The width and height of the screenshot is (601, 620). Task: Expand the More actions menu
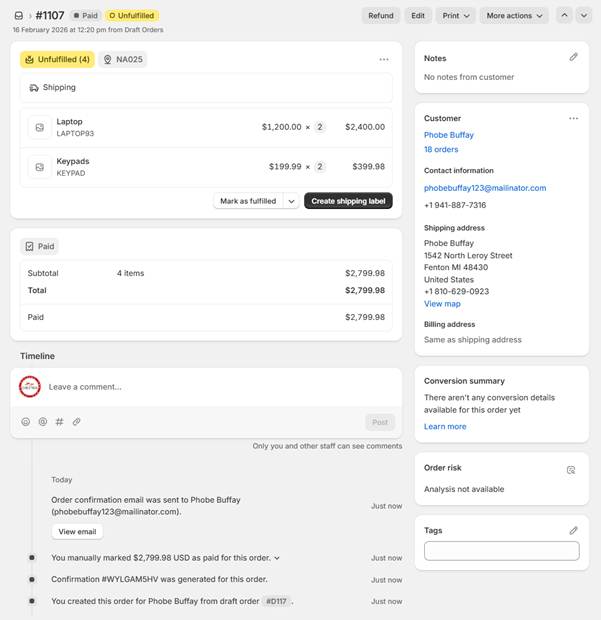(514, 16)
